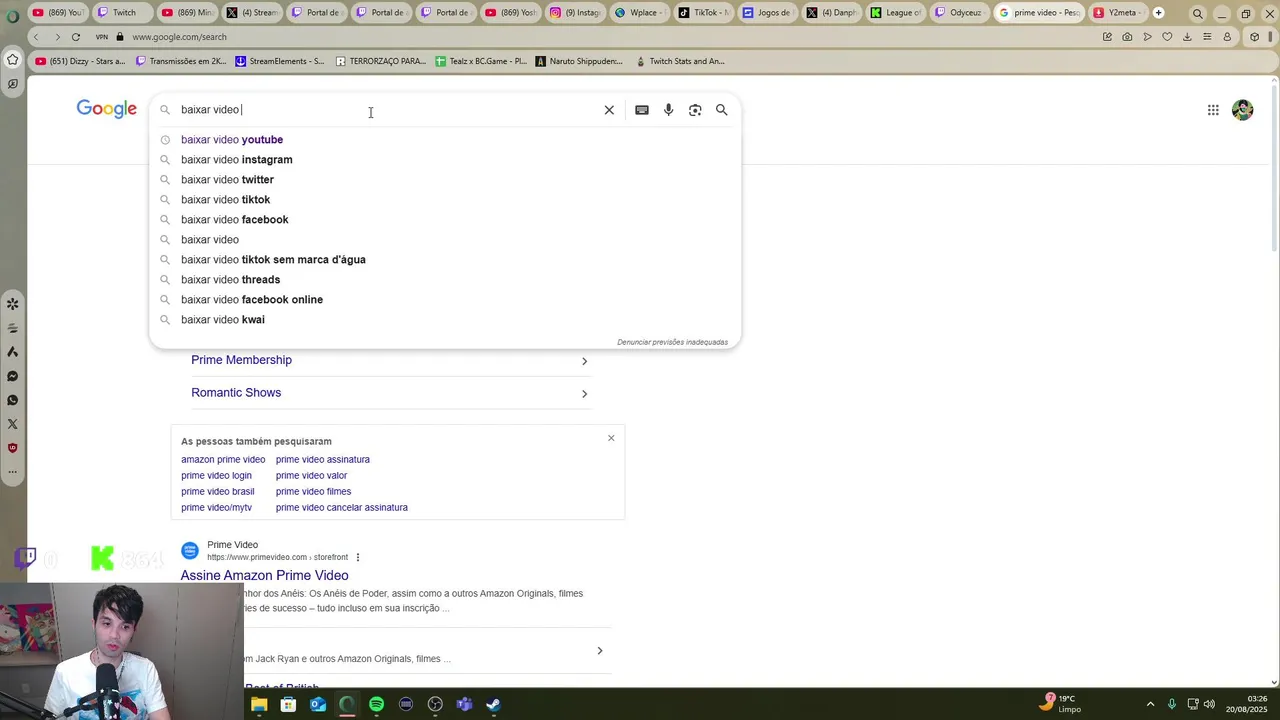Open WhatsApp in the browser sidebar
This screenshot has width=1280, height=720.
click(x=12, y=400)
